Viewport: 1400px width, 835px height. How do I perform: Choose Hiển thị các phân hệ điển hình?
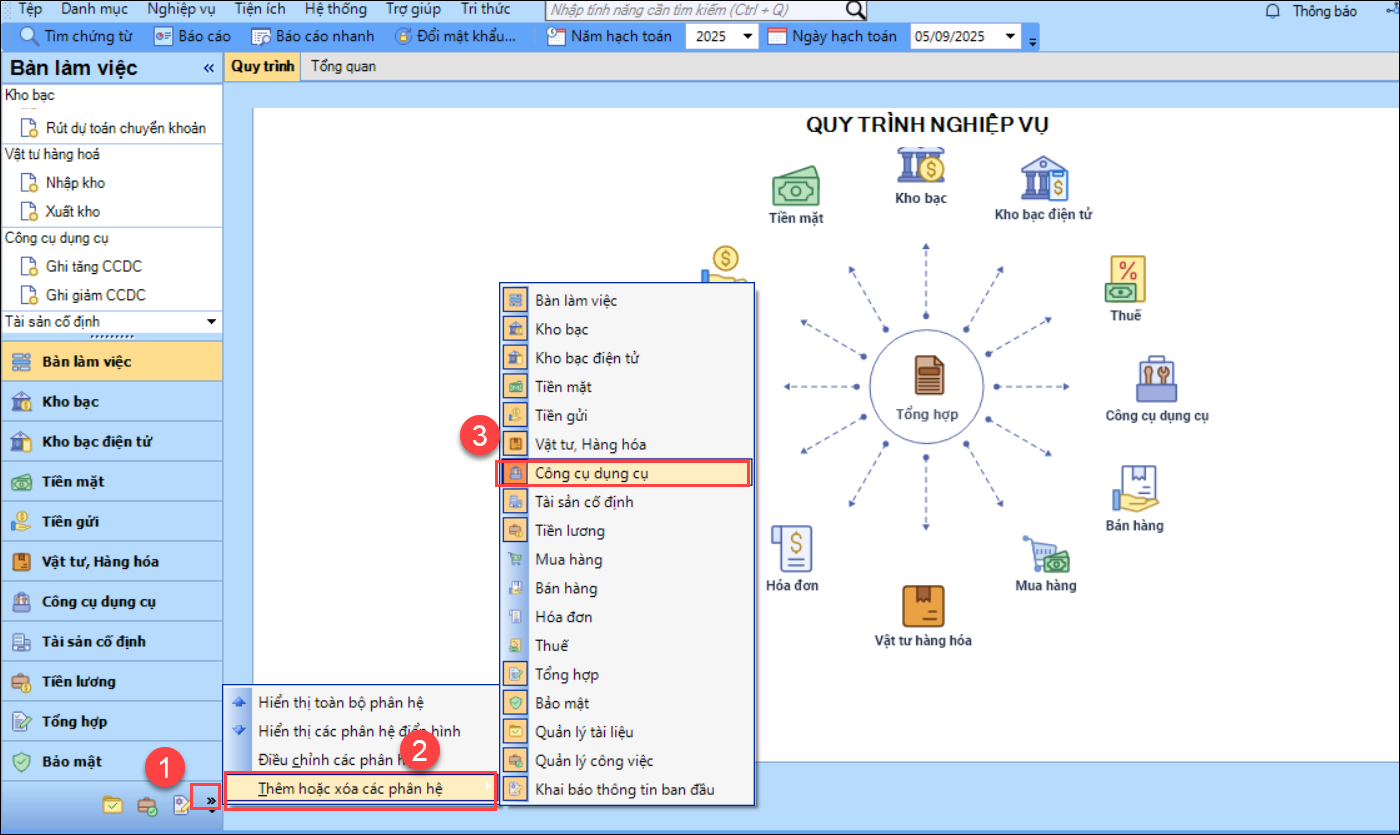(361, 731)
